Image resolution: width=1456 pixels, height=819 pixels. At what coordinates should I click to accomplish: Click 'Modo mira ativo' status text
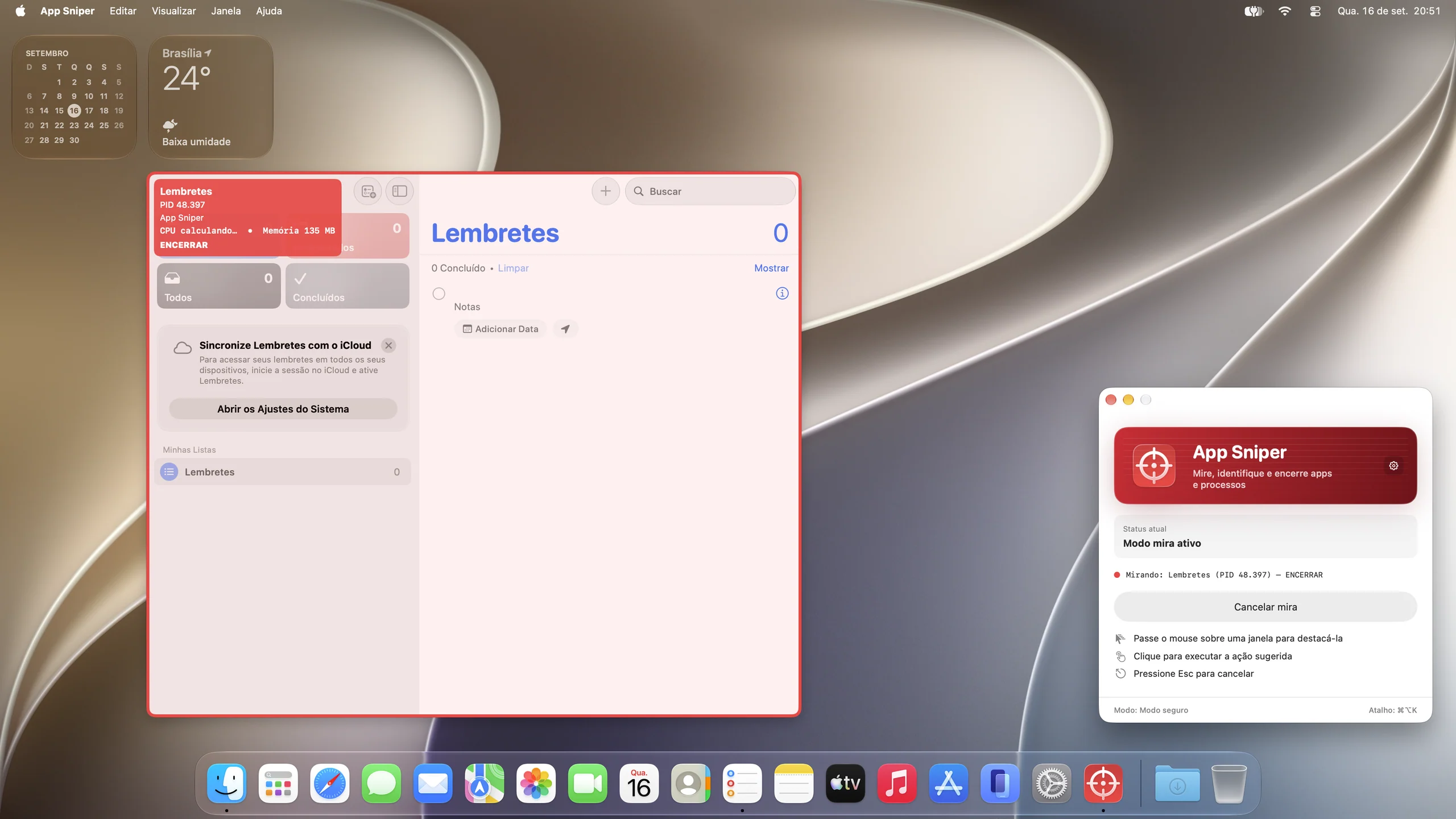1162,544
